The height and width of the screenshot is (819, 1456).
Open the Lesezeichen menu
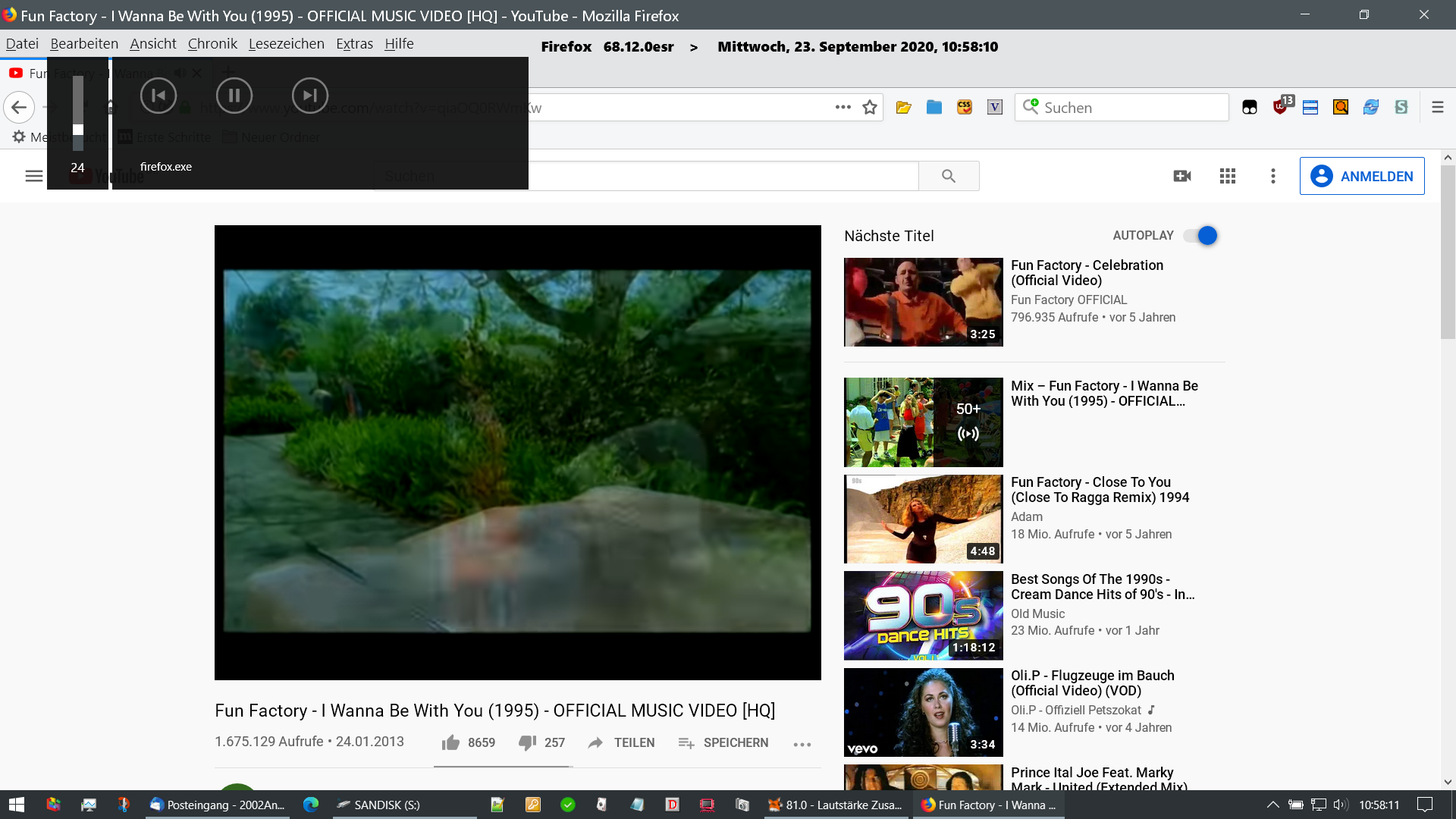(x=286, y=44)
